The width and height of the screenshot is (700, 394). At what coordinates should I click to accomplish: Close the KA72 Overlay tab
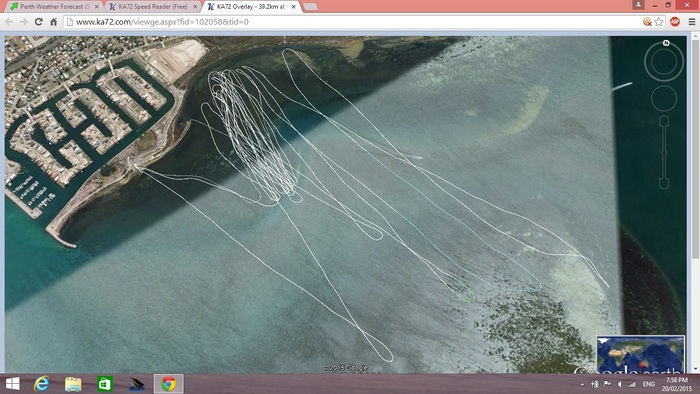point(293,7)
